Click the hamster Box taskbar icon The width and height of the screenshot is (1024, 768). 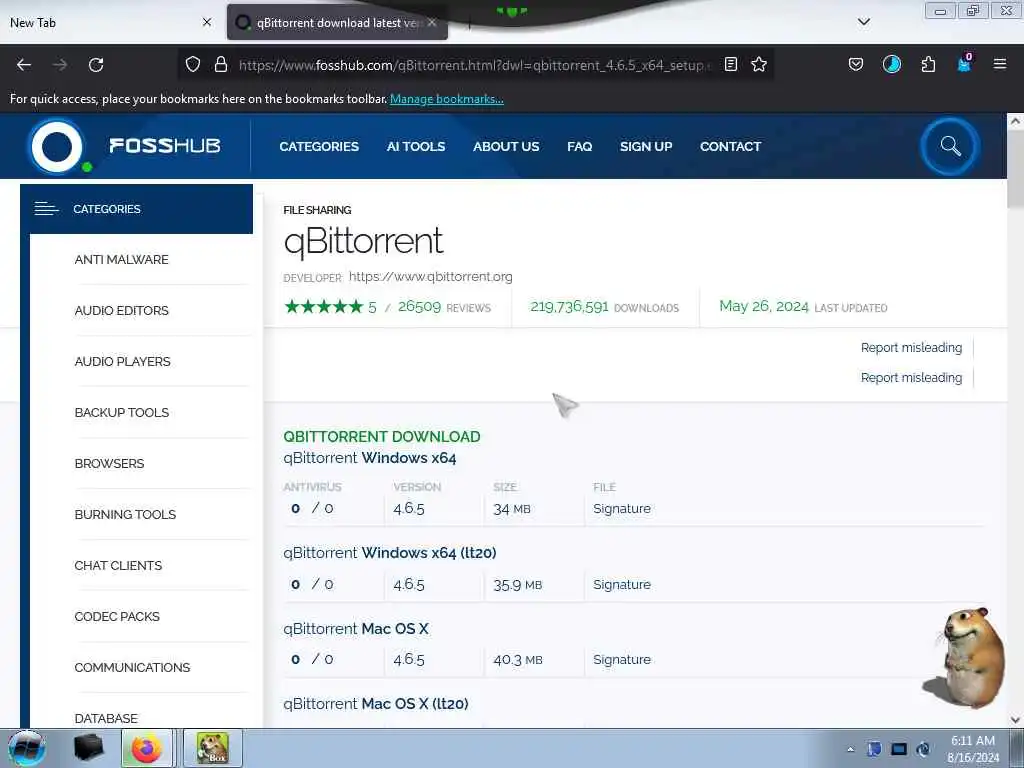tap(212, 748)
